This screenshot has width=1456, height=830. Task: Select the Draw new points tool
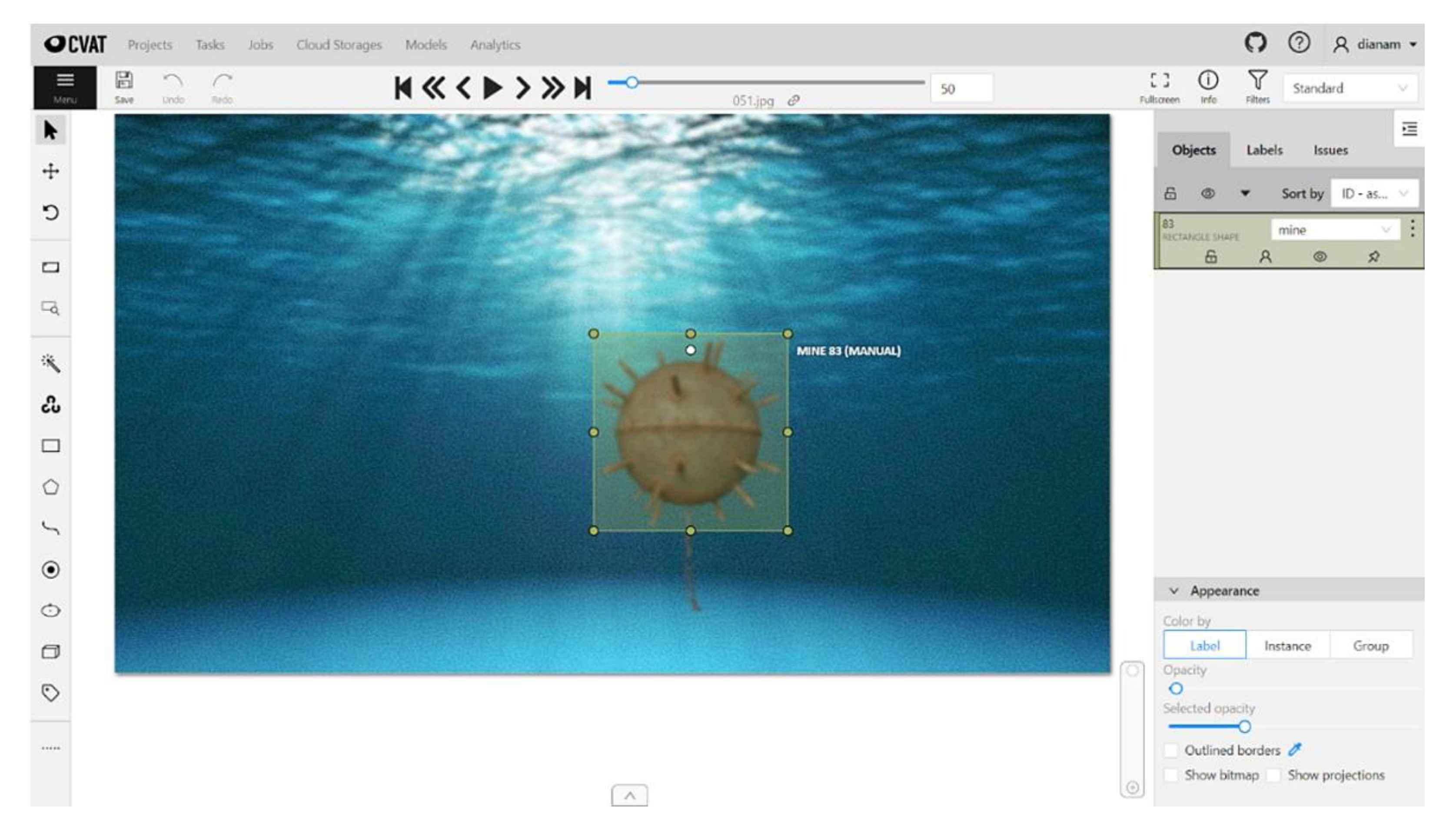(x=50, y=570)
